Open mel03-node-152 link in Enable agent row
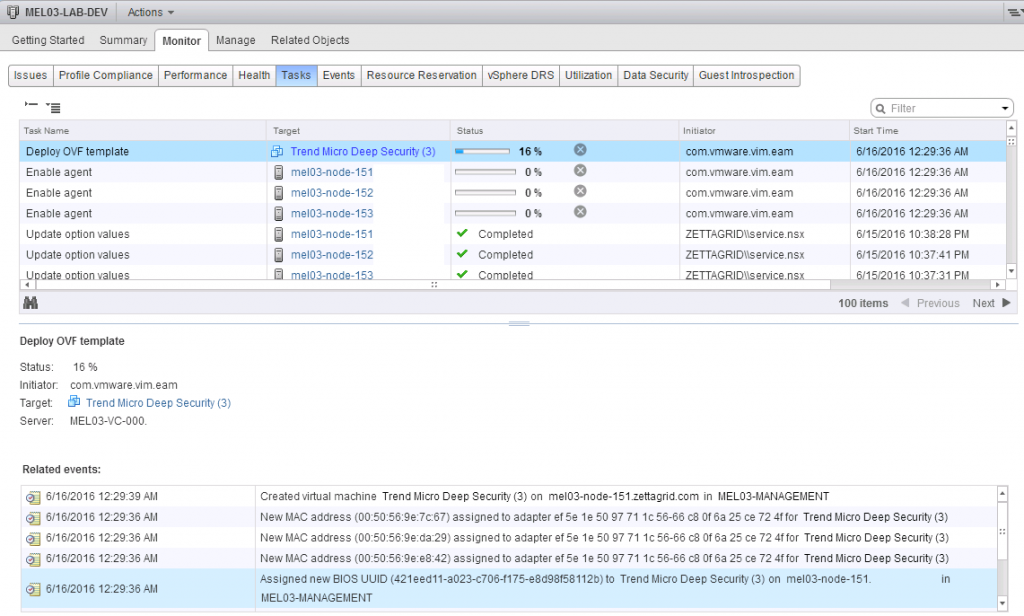1024x616 pixels. click(332, 193)
